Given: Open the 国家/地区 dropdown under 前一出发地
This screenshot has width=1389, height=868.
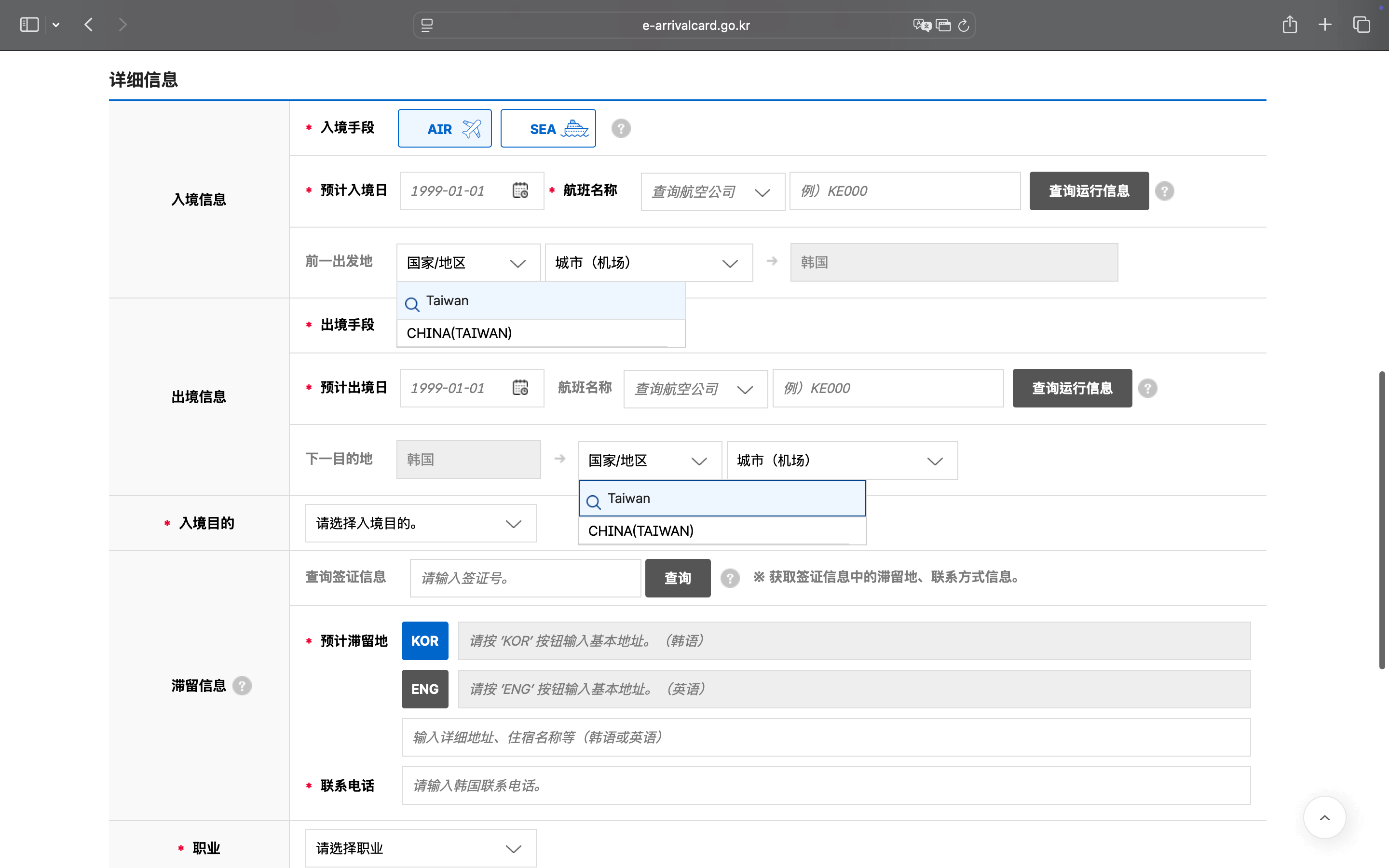Looking at the screenshot, I should click(x=468, y=262).
